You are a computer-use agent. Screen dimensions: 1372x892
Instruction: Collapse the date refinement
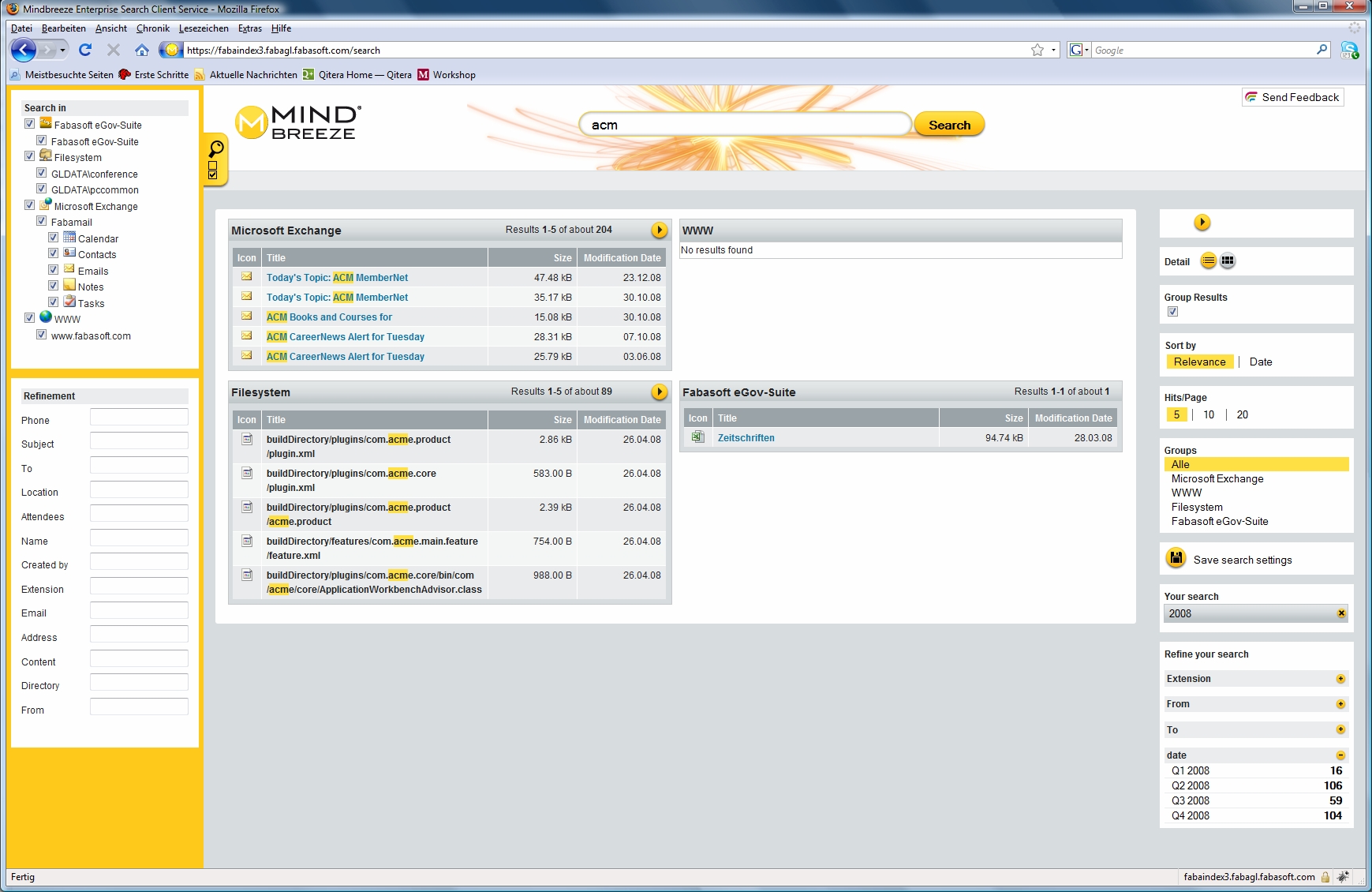pyautogui.click(x=1340, y=755)
